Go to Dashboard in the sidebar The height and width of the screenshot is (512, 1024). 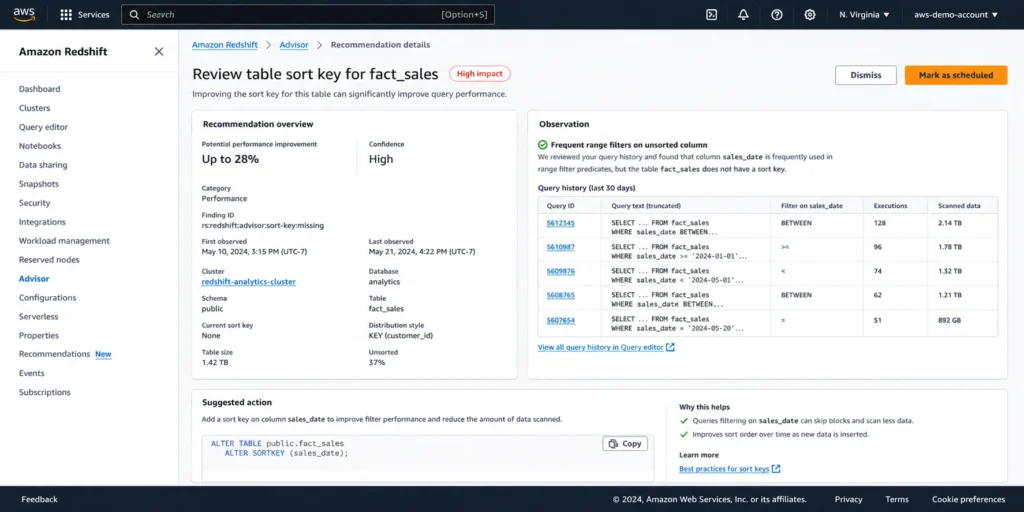(x=39, y=89)
